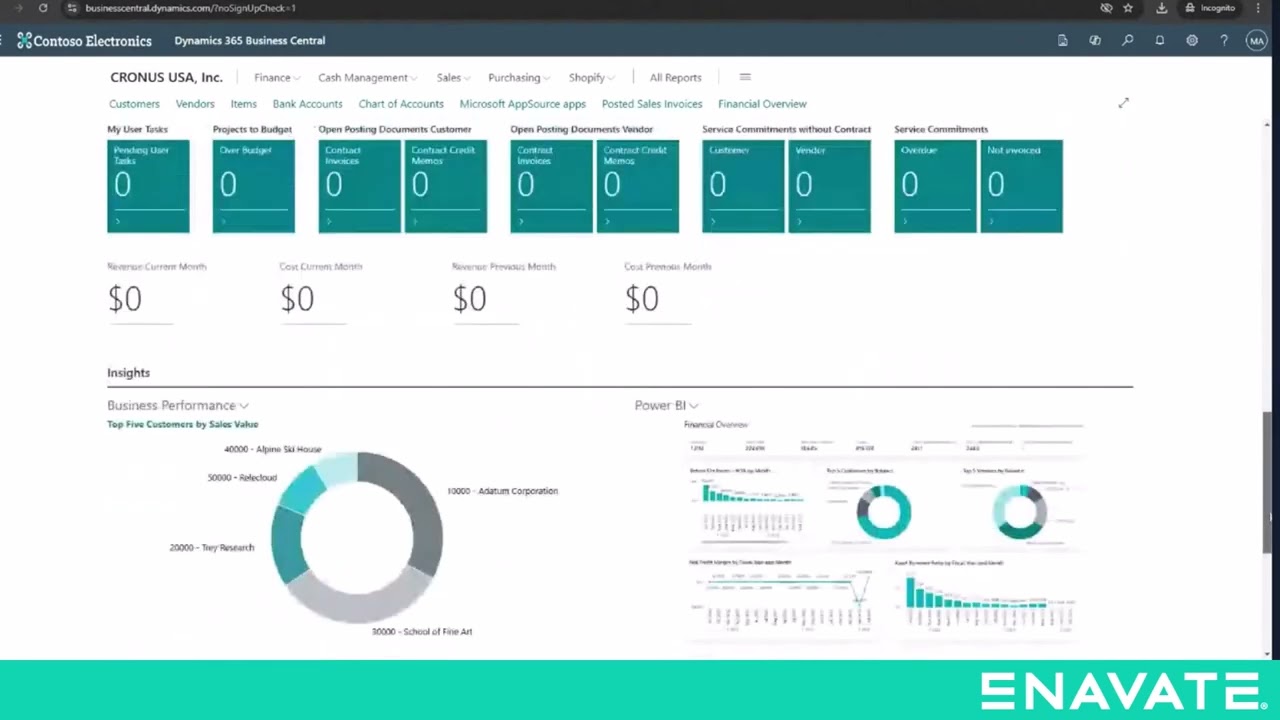Bookmark this page with the star icon
1280x720 pixels.
pyautogui.click(x=1128, y=8)
